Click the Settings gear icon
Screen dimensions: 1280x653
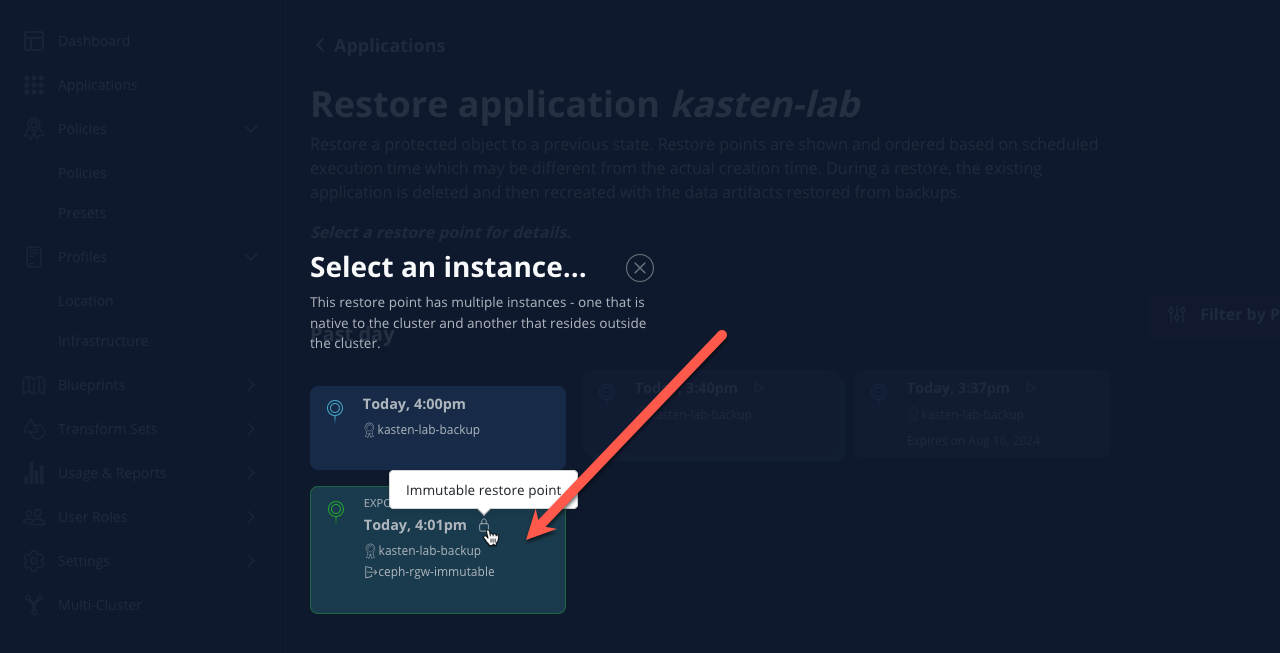[x=34, y=561]
